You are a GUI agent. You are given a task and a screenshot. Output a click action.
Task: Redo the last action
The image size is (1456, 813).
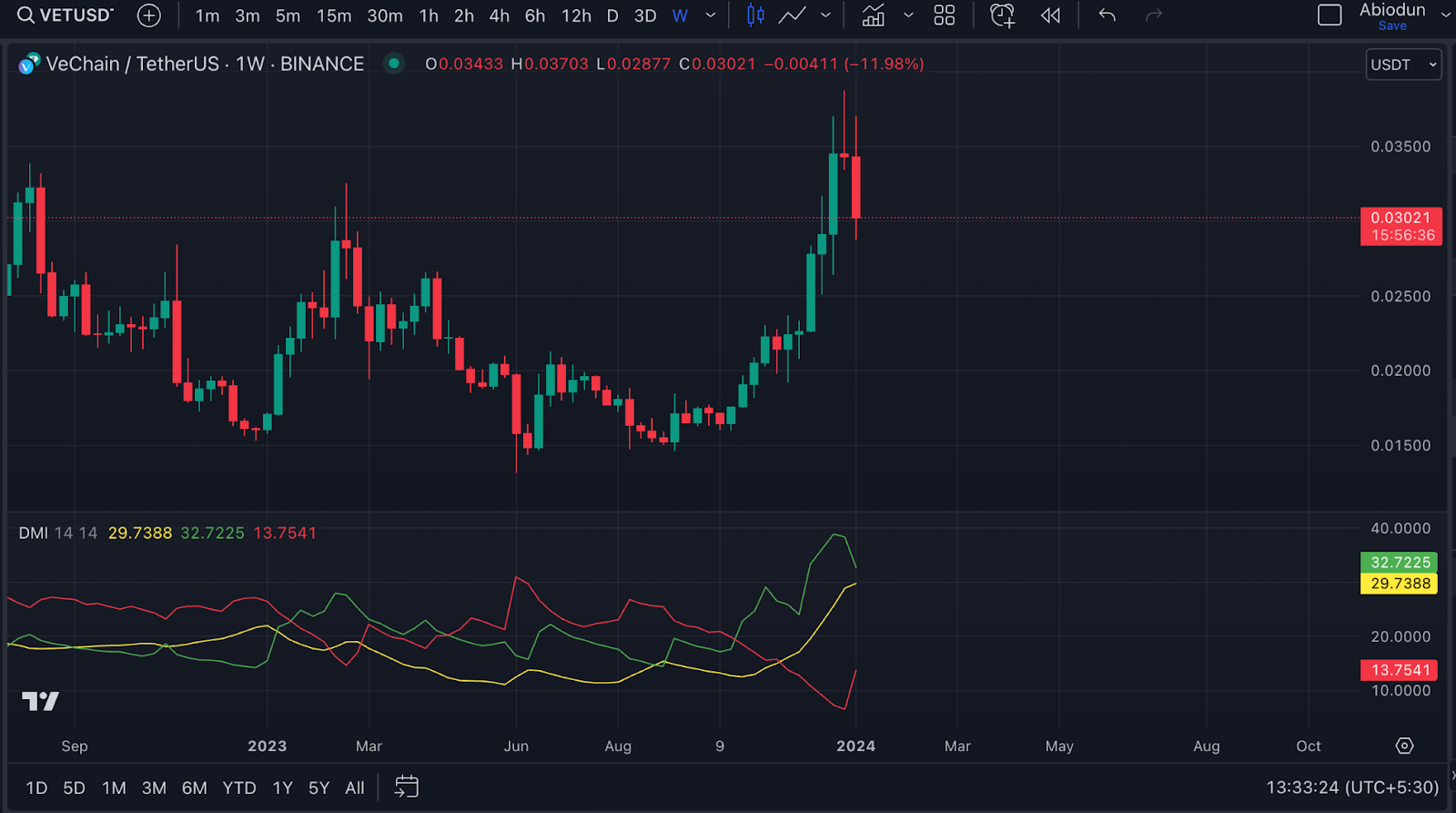click(x=1154, y=15)
